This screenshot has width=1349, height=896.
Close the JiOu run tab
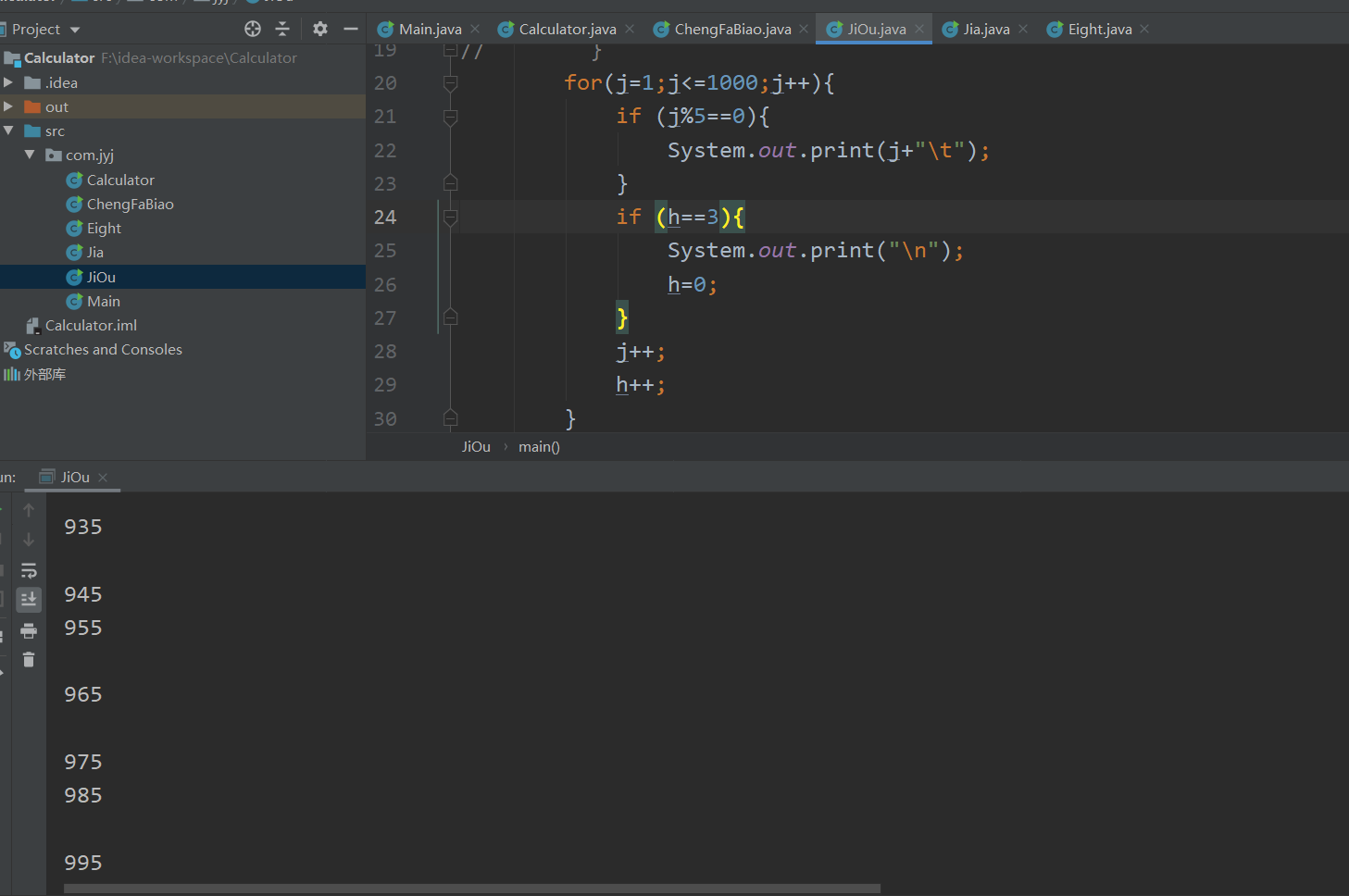pos(103,478)
